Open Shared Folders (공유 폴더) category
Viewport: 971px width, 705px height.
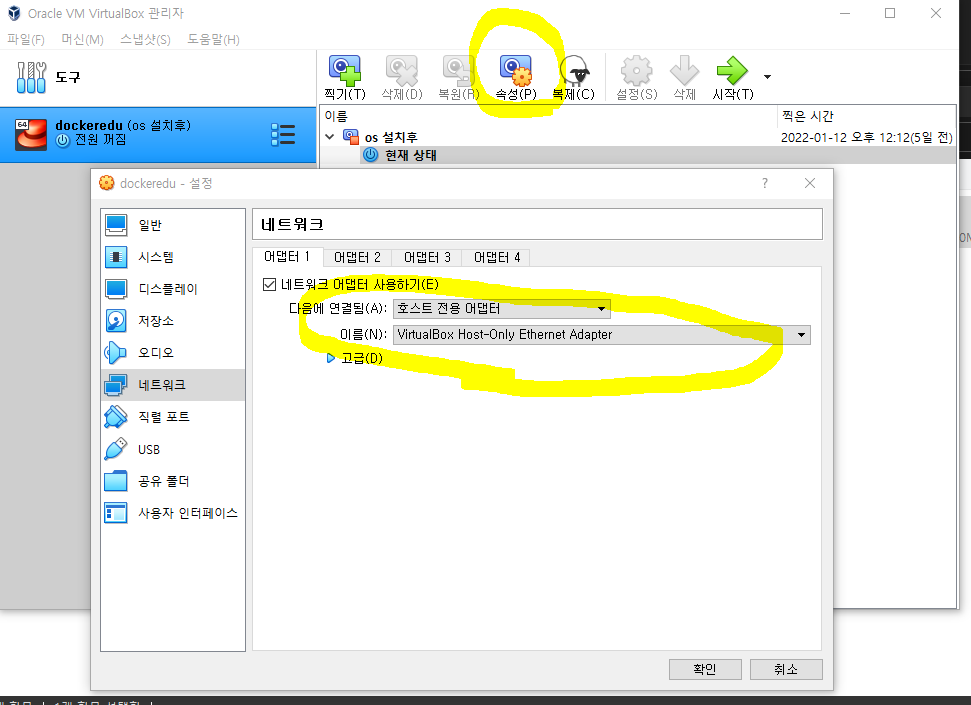[173, 481]
